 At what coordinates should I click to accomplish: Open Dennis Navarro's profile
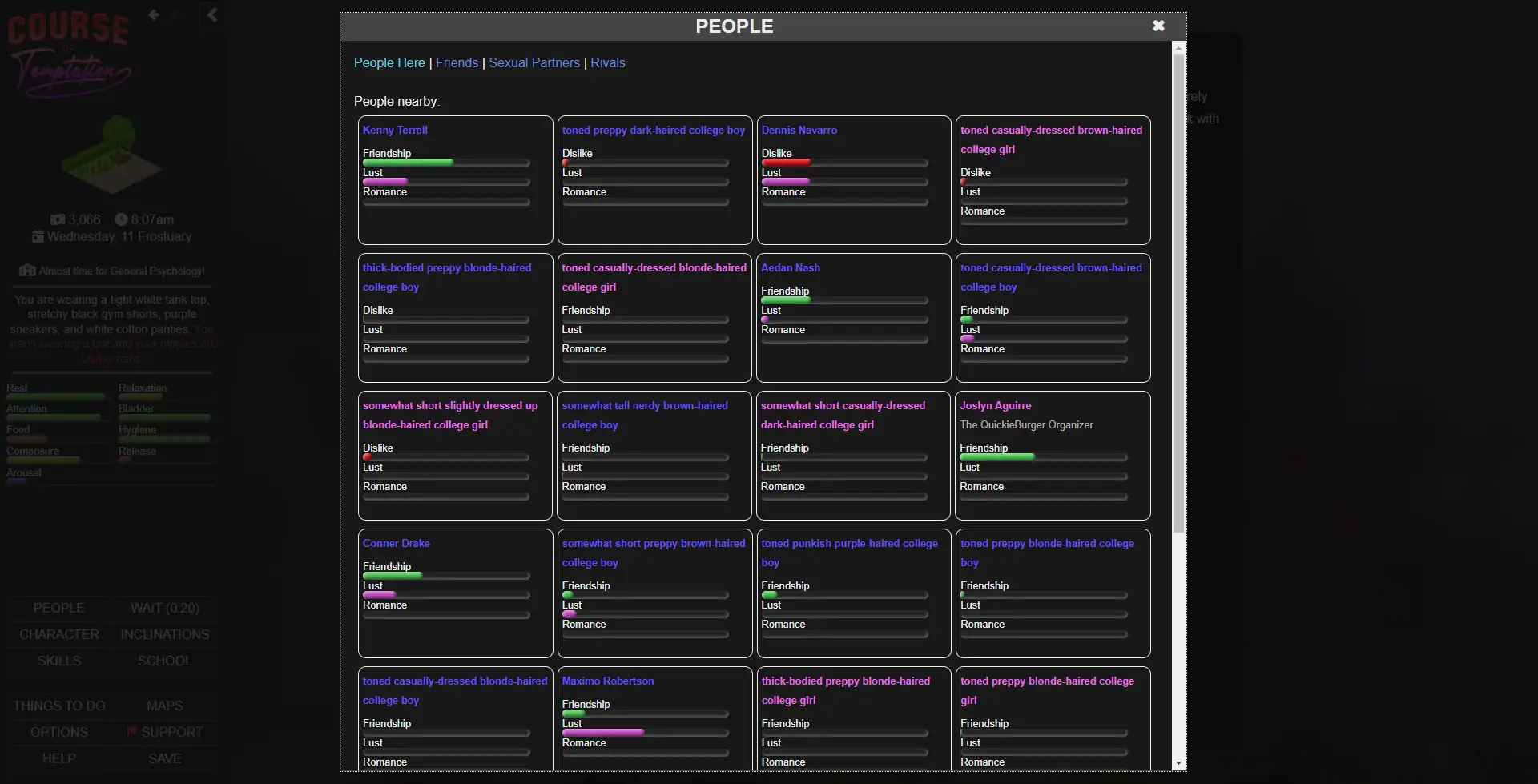pyautogui.click(x=799, y=130)
